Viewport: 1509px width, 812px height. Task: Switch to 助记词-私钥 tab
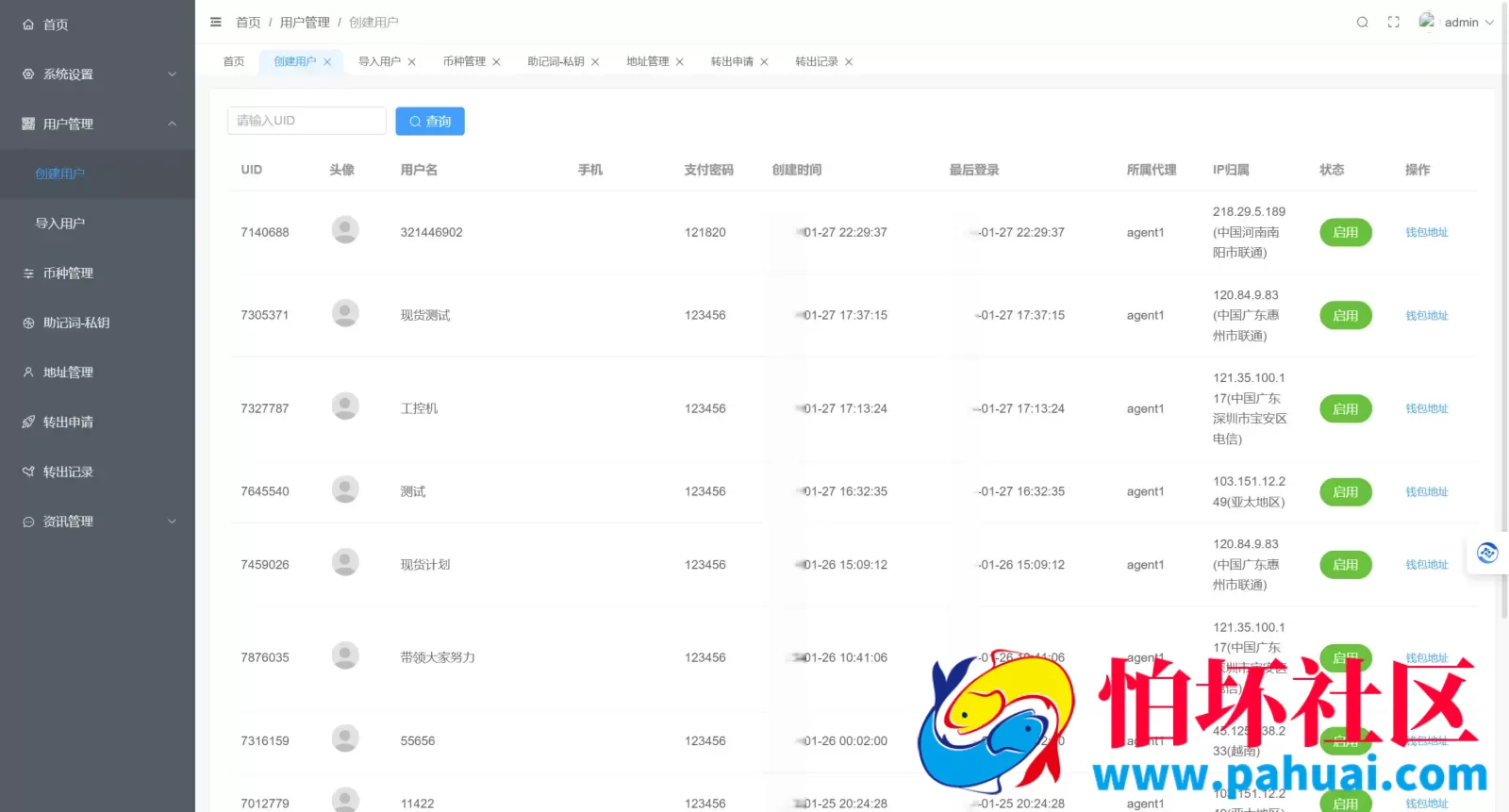(556, 61)
